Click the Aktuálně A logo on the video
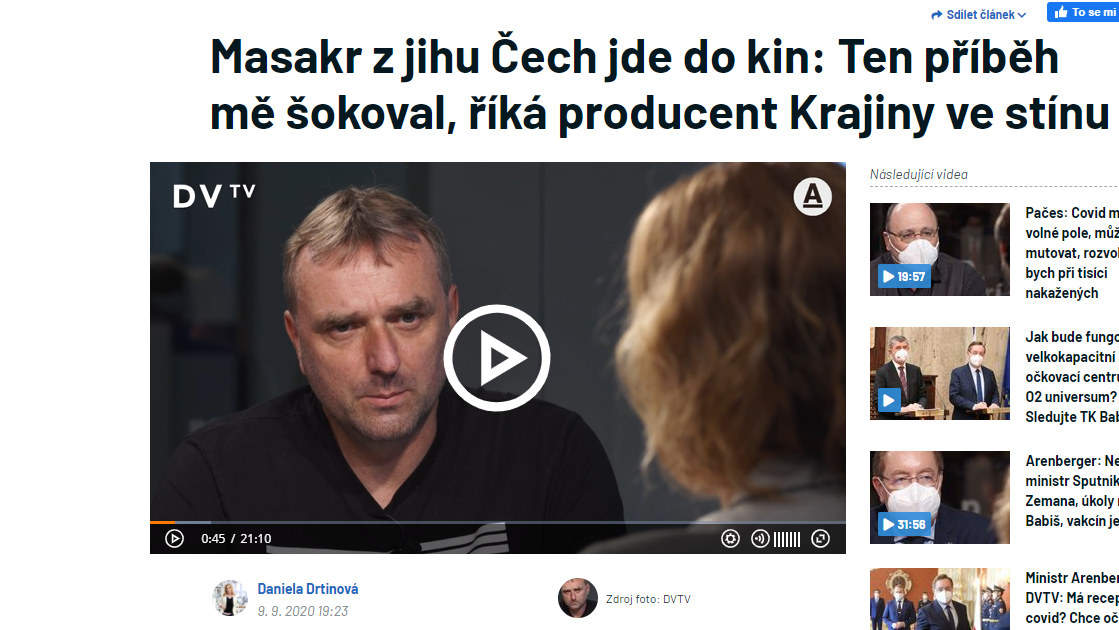1119x630 pixels. click(x=812, y=196)
